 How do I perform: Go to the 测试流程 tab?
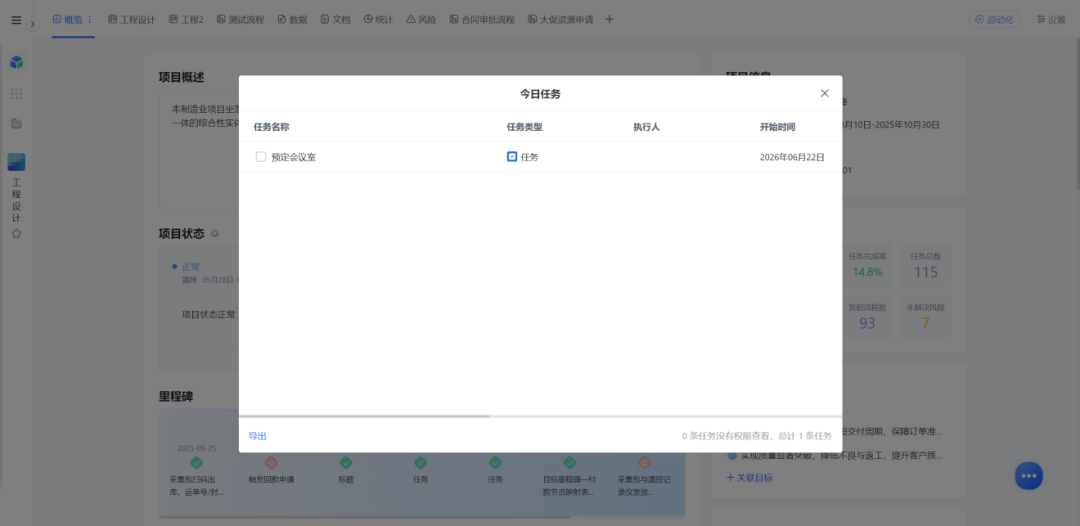pyautogui.click(x=240, y=19)
